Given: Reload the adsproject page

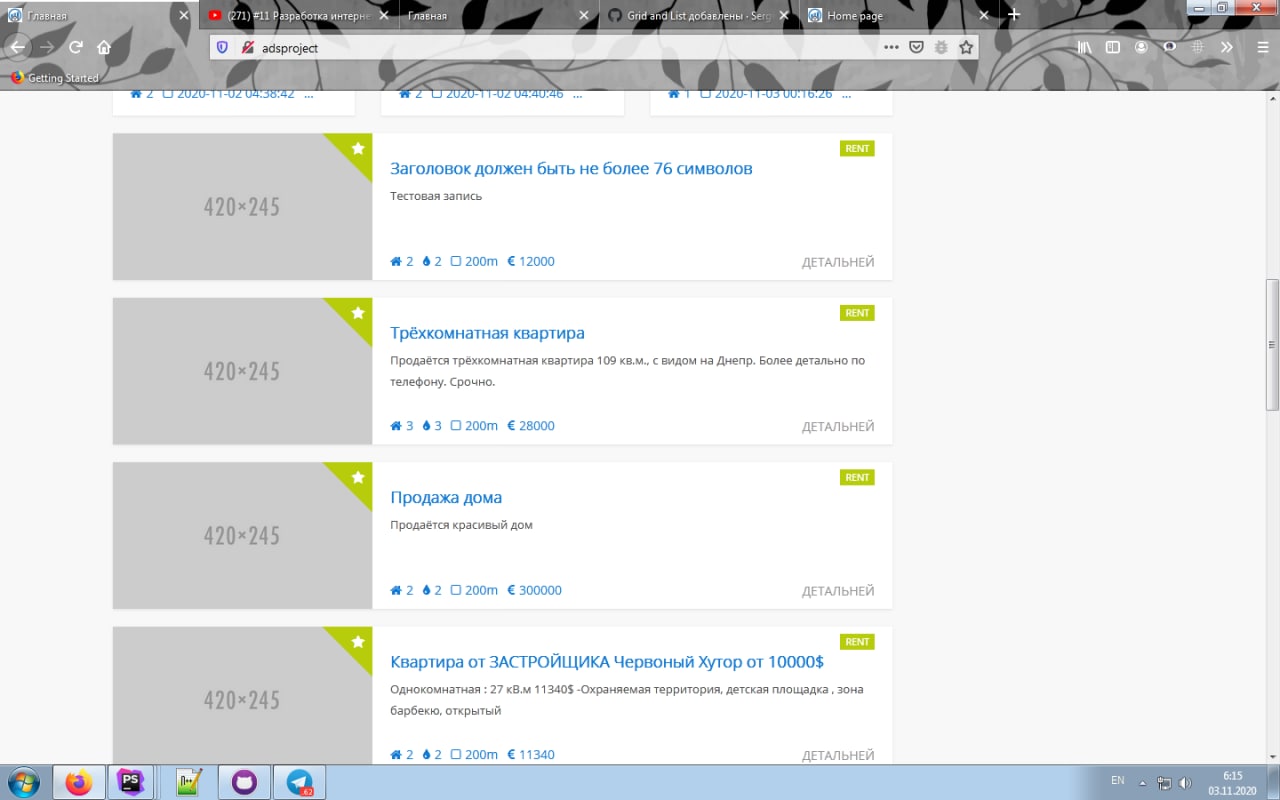Looking at the screenshot, I should click(x=75, y=47).
